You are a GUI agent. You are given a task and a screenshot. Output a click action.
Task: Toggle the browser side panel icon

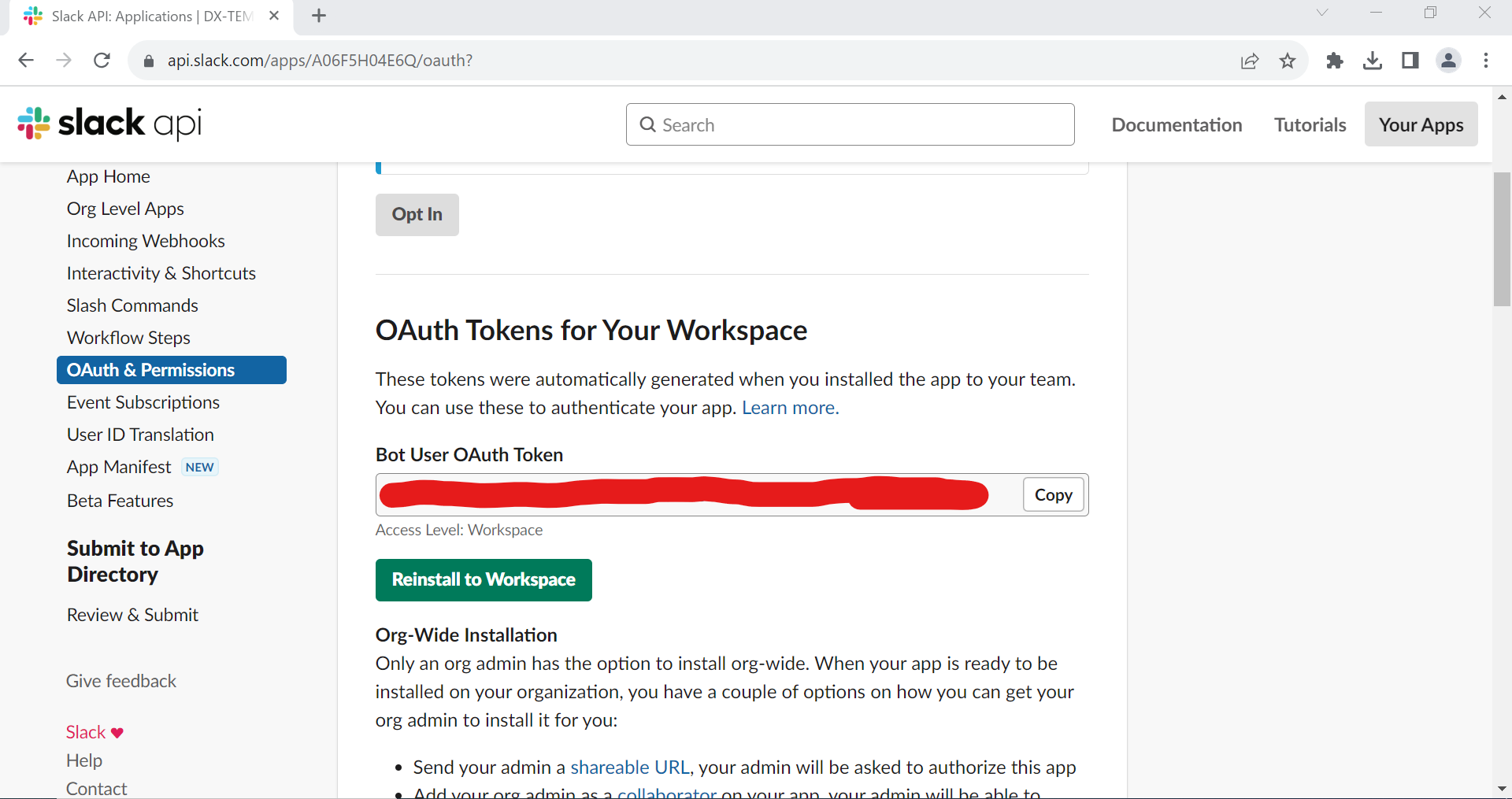point(1410,61)
